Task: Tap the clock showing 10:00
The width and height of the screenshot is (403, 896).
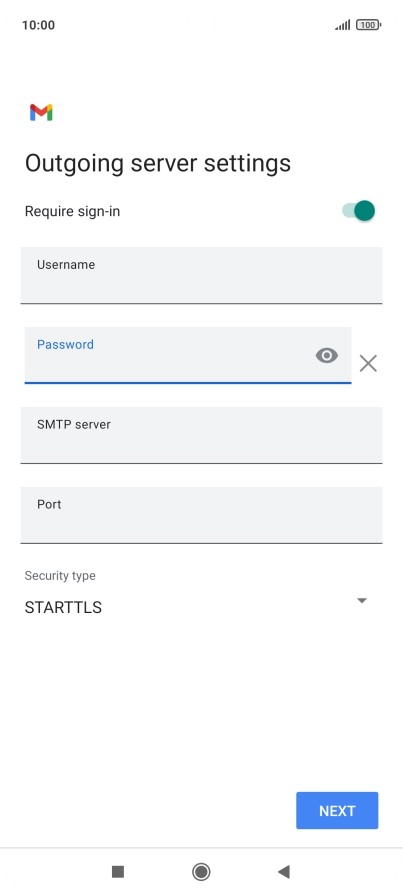Action: pyautogui.click(x=38, y=25)
